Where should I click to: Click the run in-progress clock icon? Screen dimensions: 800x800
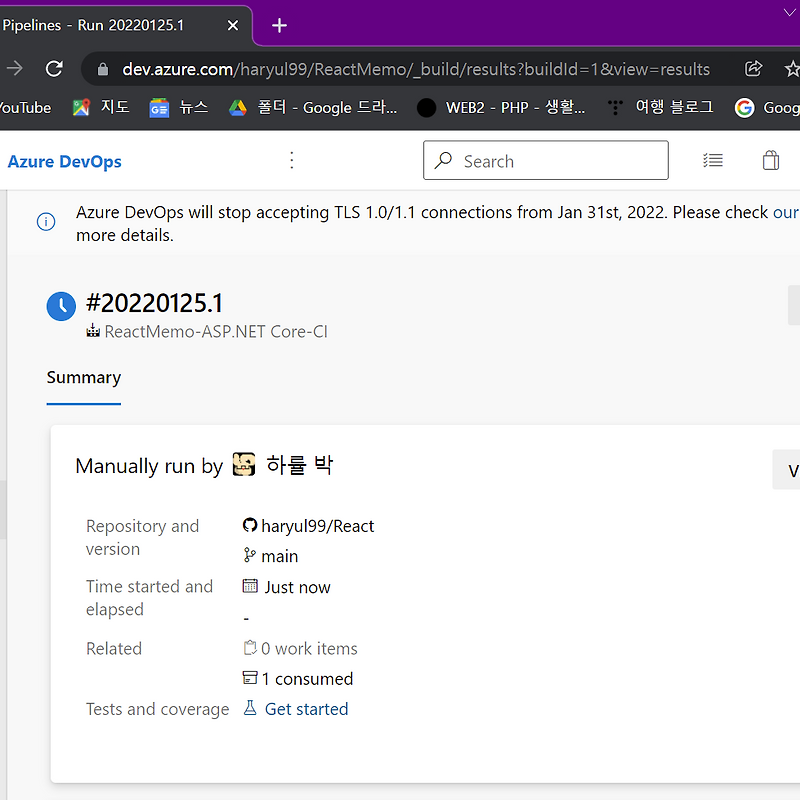pos(61,306)
